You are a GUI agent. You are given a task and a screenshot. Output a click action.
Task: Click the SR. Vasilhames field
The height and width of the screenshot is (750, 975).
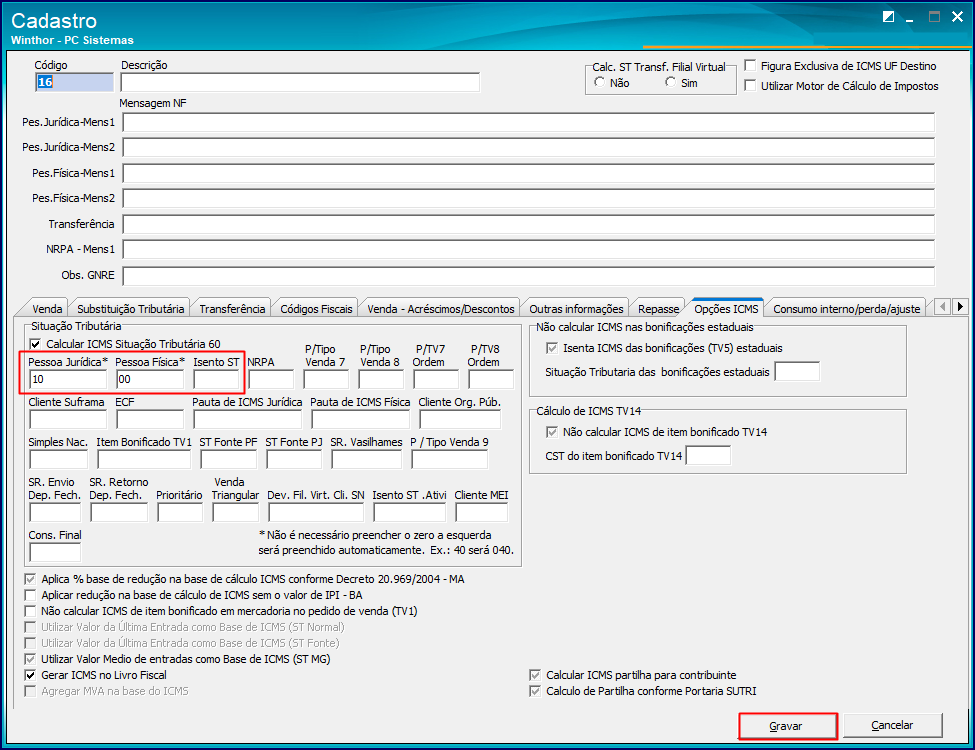(x=367, y=460)
